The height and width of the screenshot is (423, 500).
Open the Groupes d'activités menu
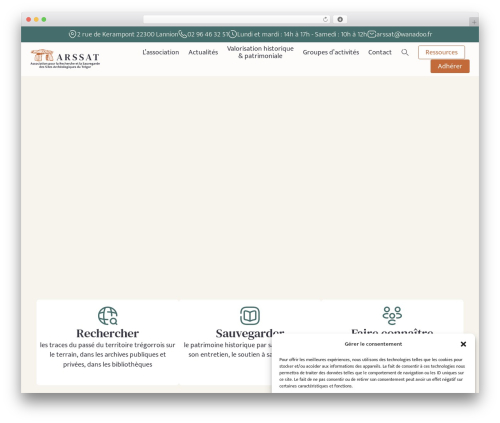331,52
